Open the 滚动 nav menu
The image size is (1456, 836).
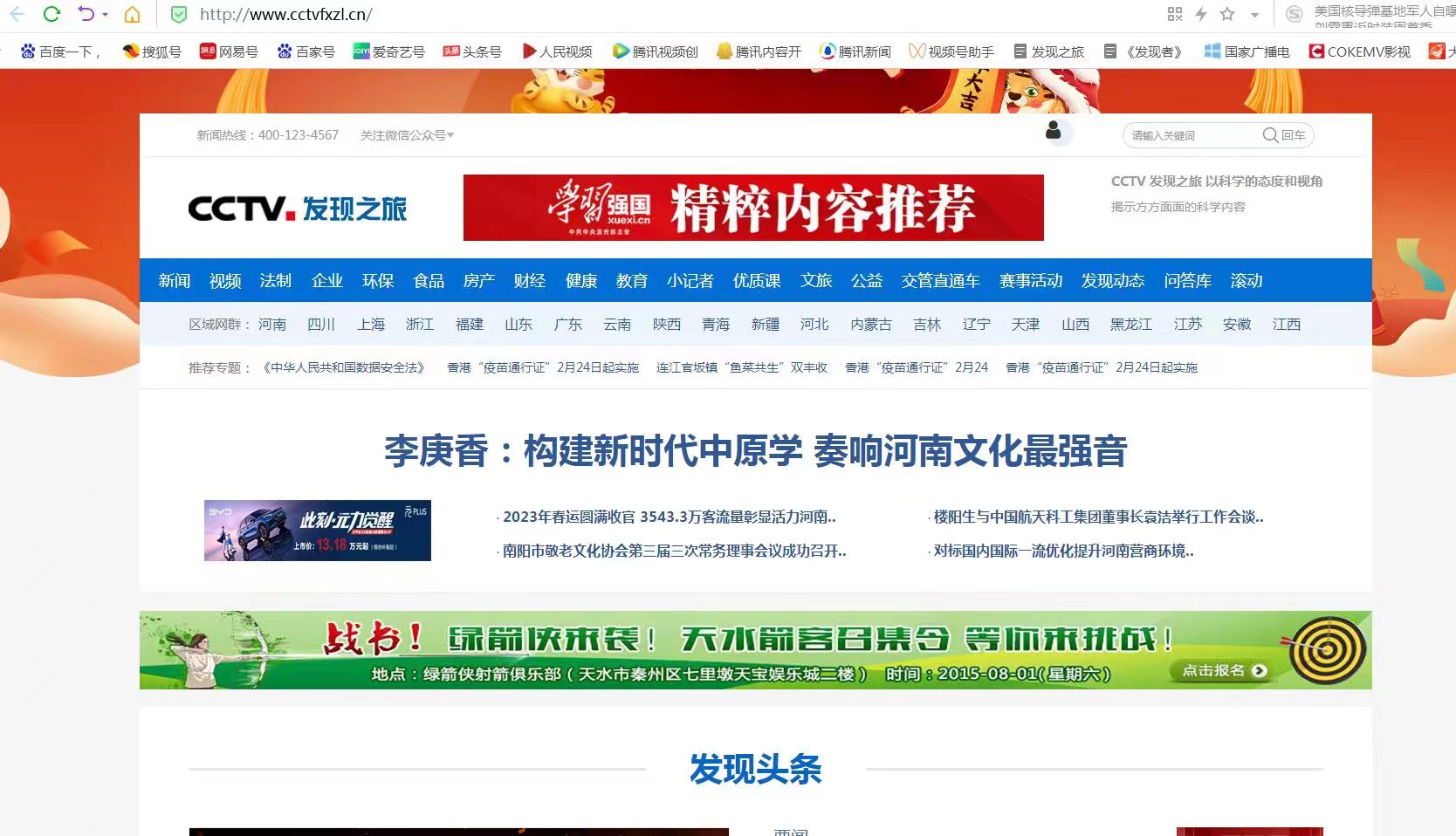pyautogui.click(x=1247, y=280)
